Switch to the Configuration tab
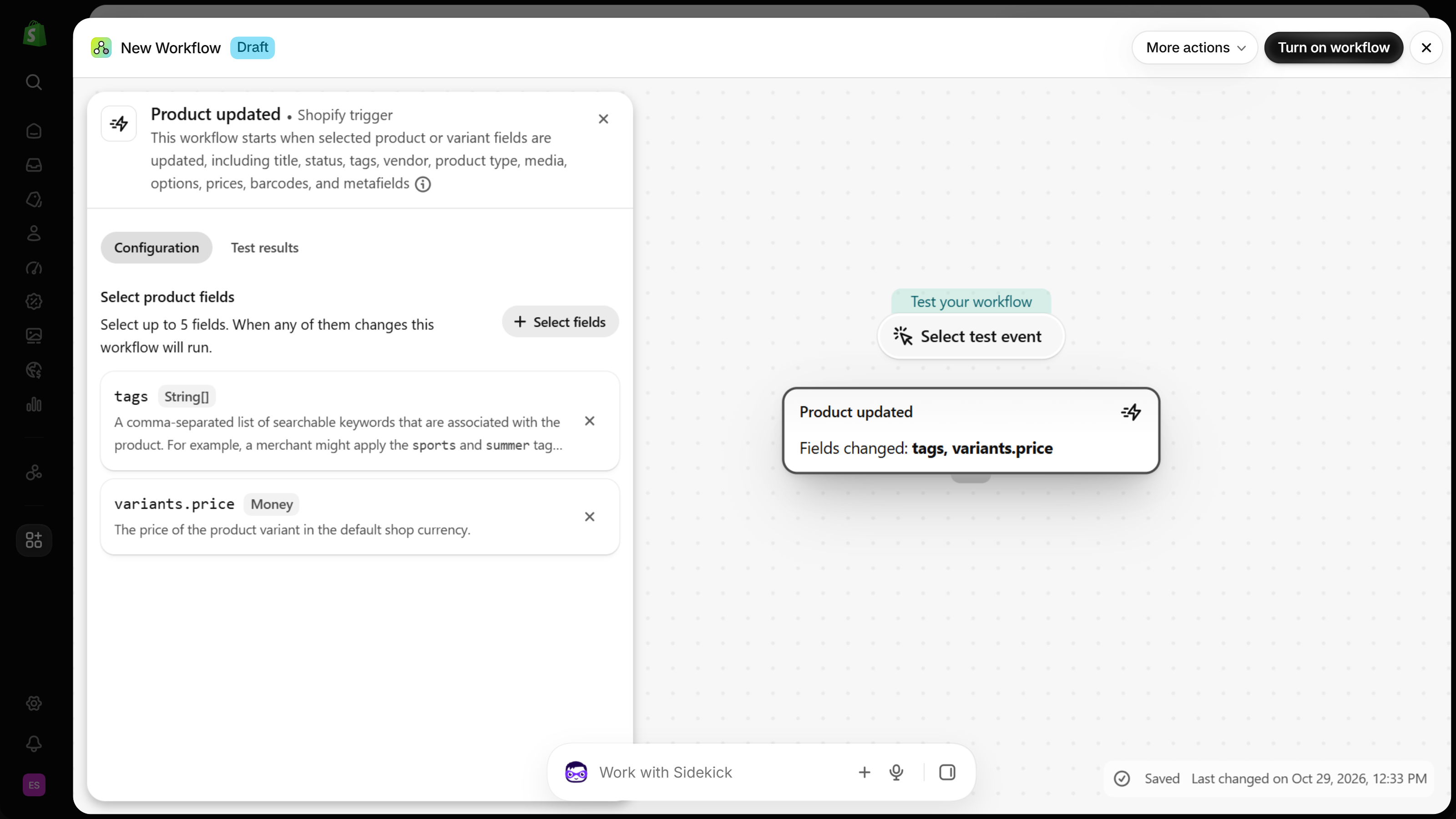Screen dimensions: 1456x819 pos(157,248)
